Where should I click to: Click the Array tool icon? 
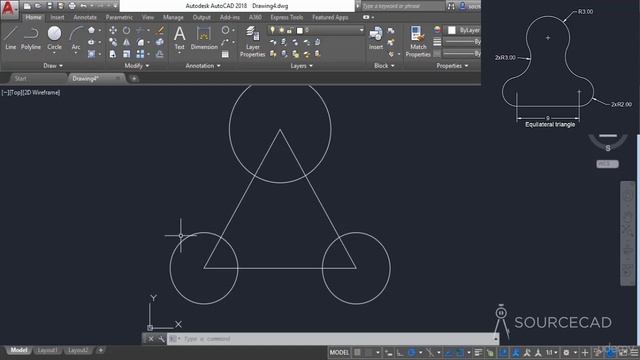[140, 54]
